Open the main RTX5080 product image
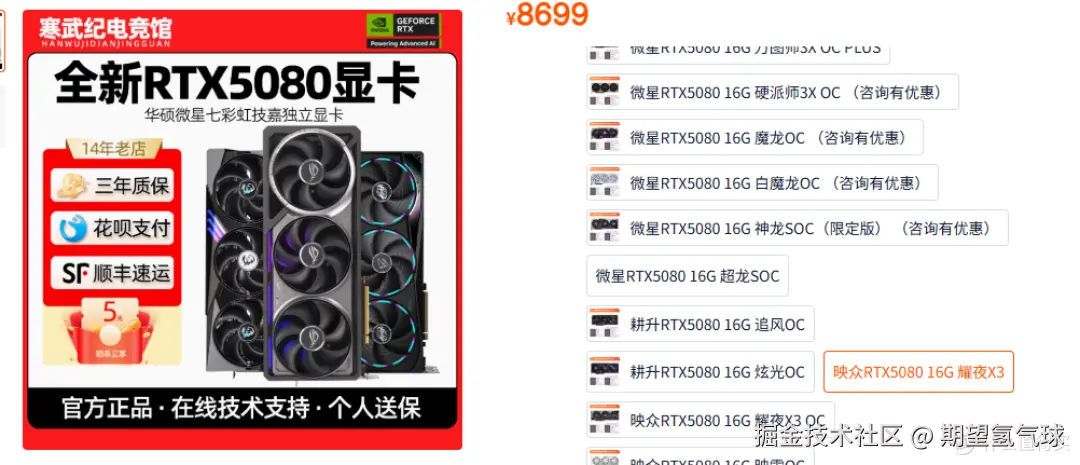 (242, 229)
